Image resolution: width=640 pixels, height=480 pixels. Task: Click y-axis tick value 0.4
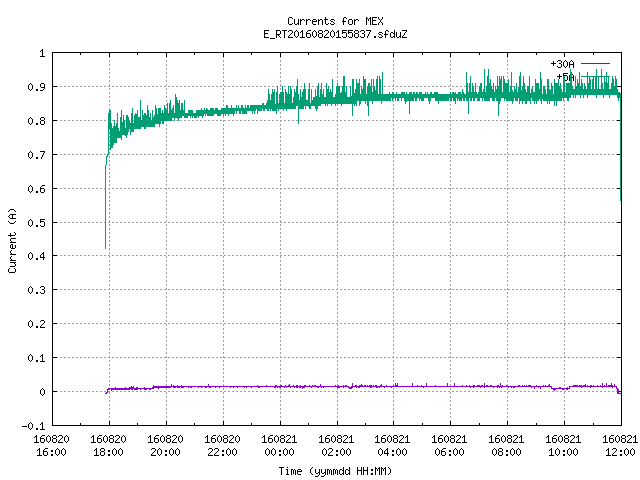pyautogui.click(x=36, y=256)
